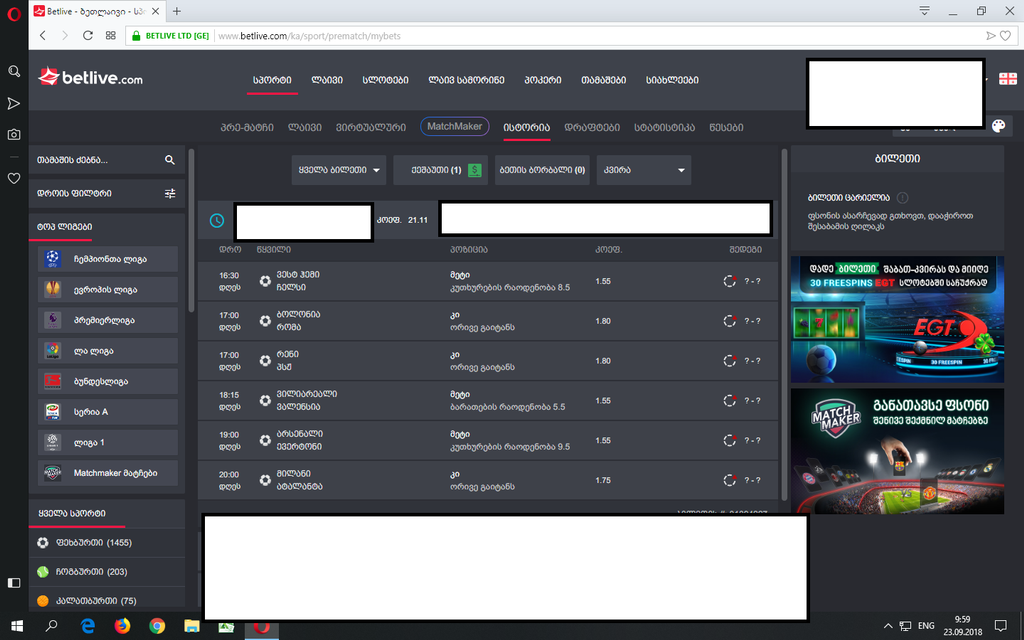The height and width of the screenshot is (640, 1024).
Task: Click Match Maker promo banner
Action: point(897,451)
